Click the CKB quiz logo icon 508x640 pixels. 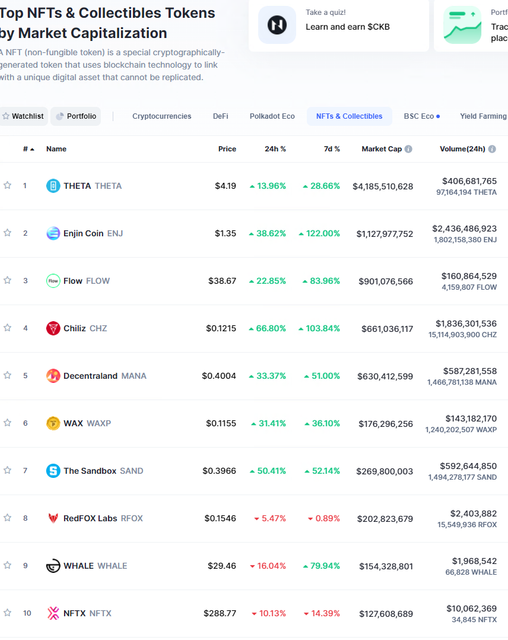[x=277, y=25]
